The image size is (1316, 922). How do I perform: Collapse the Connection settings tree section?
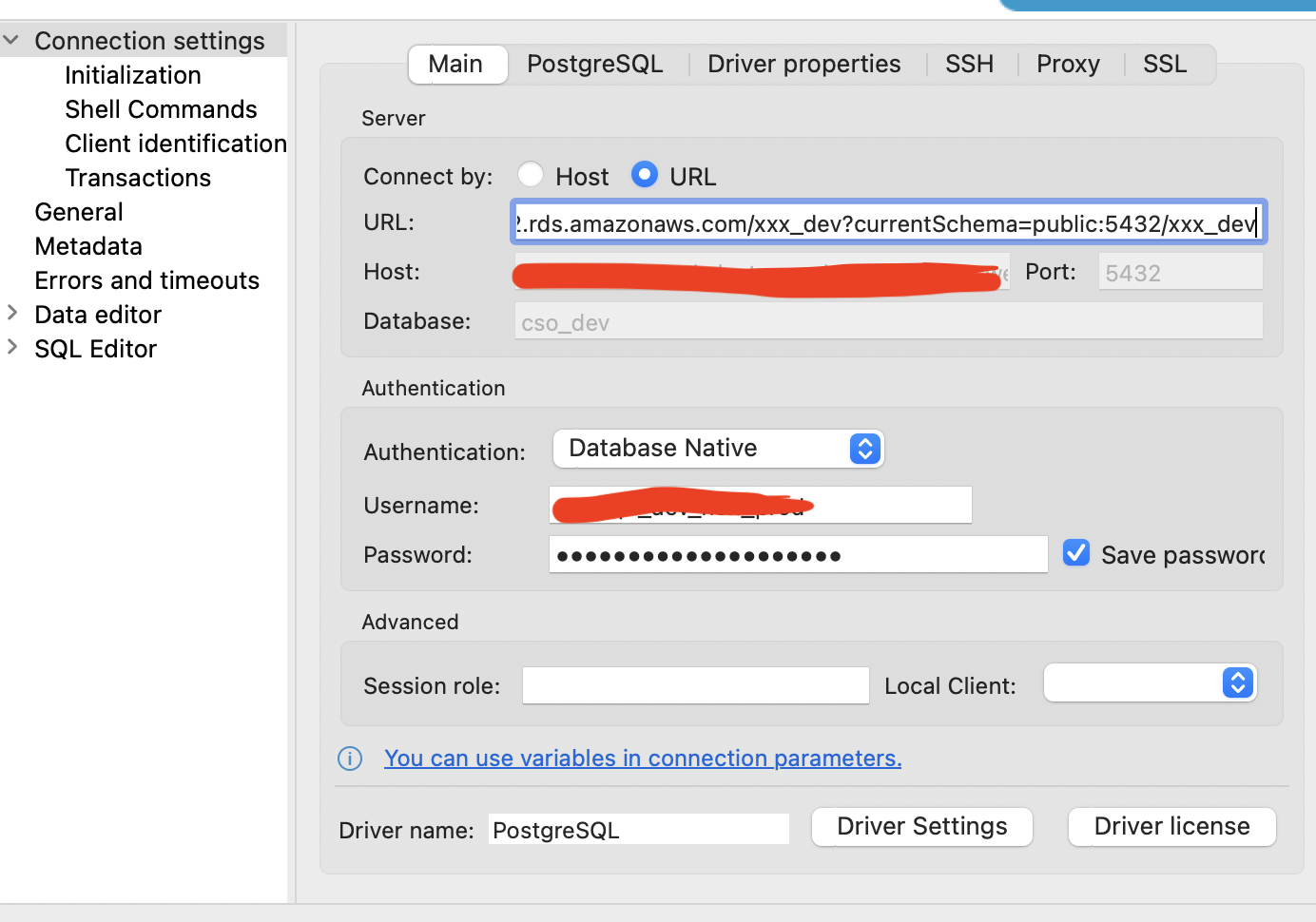click(11, 40)
